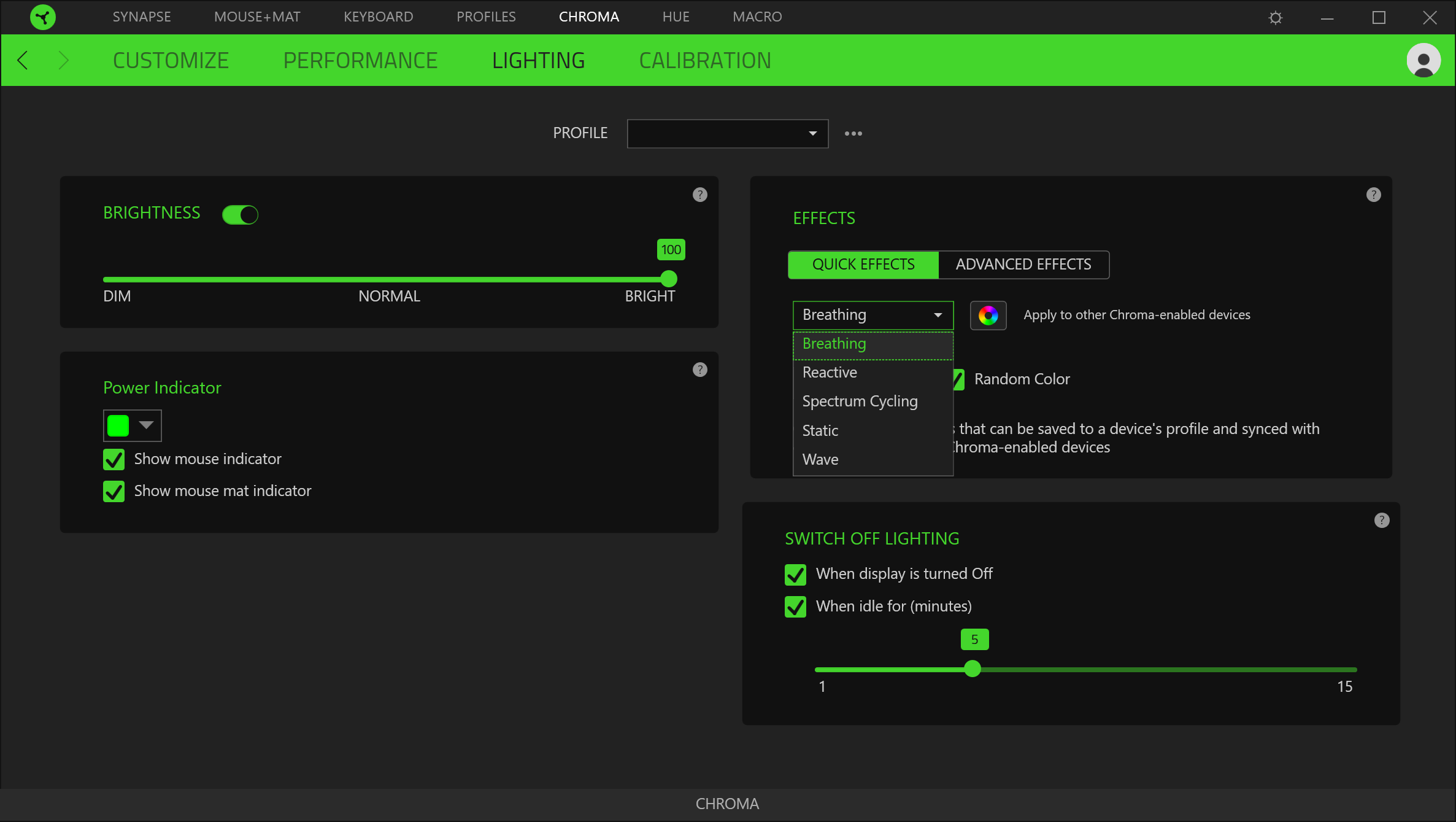Open help icon in Brightness panel
Image resolution: width=1456 pixels, height=822 pixels.
(x=699, y=195)
